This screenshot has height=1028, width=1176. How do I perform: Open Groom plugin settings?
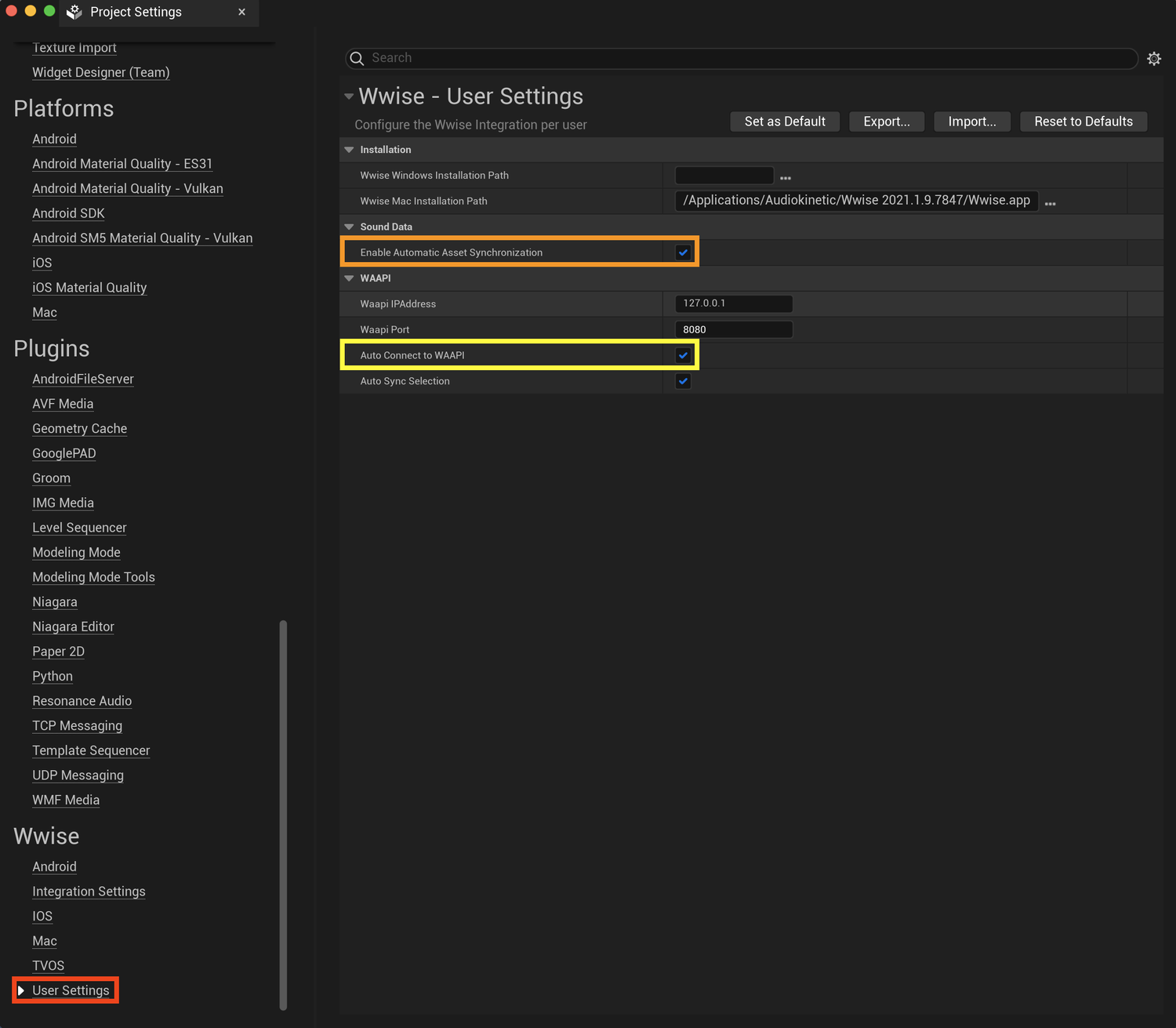click(52, 478)
